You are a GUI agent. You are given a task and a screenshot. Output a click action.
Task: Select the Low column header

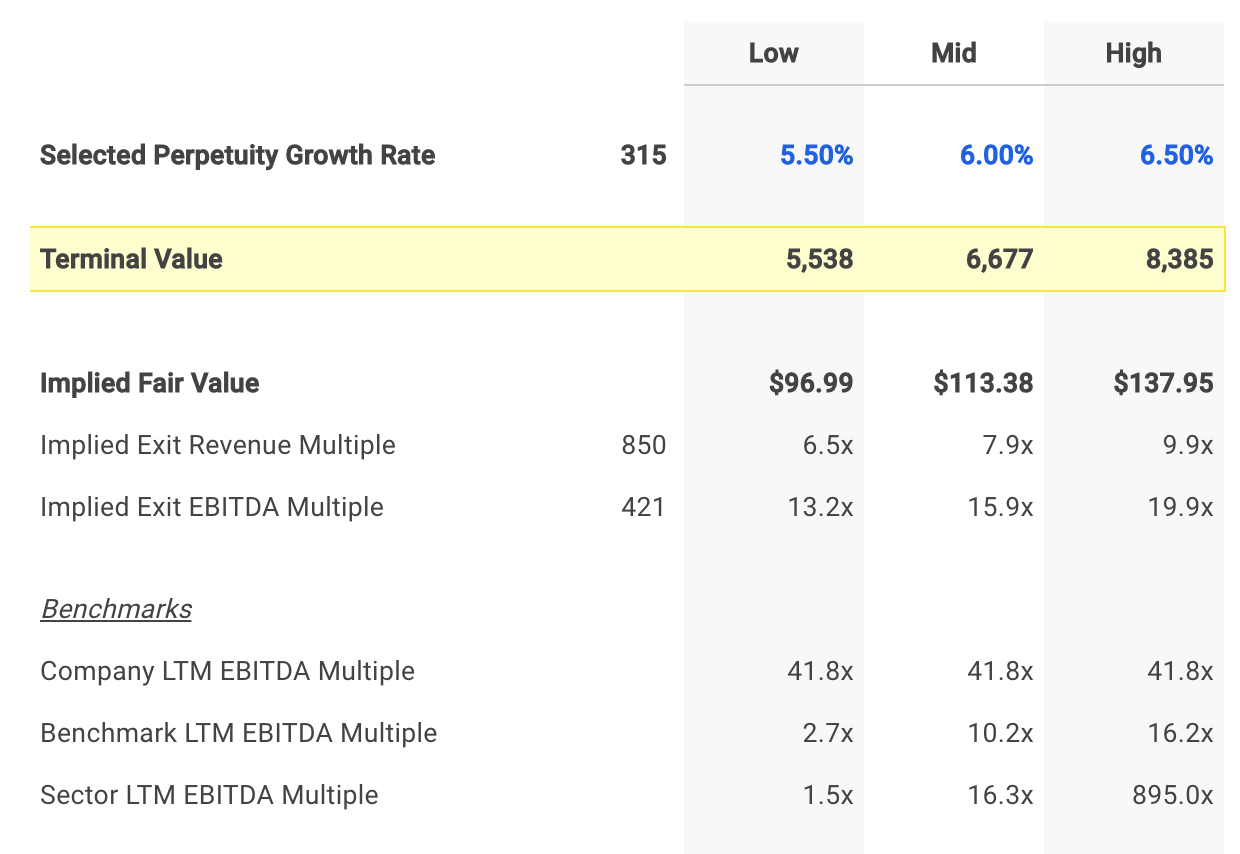[773, 53]
